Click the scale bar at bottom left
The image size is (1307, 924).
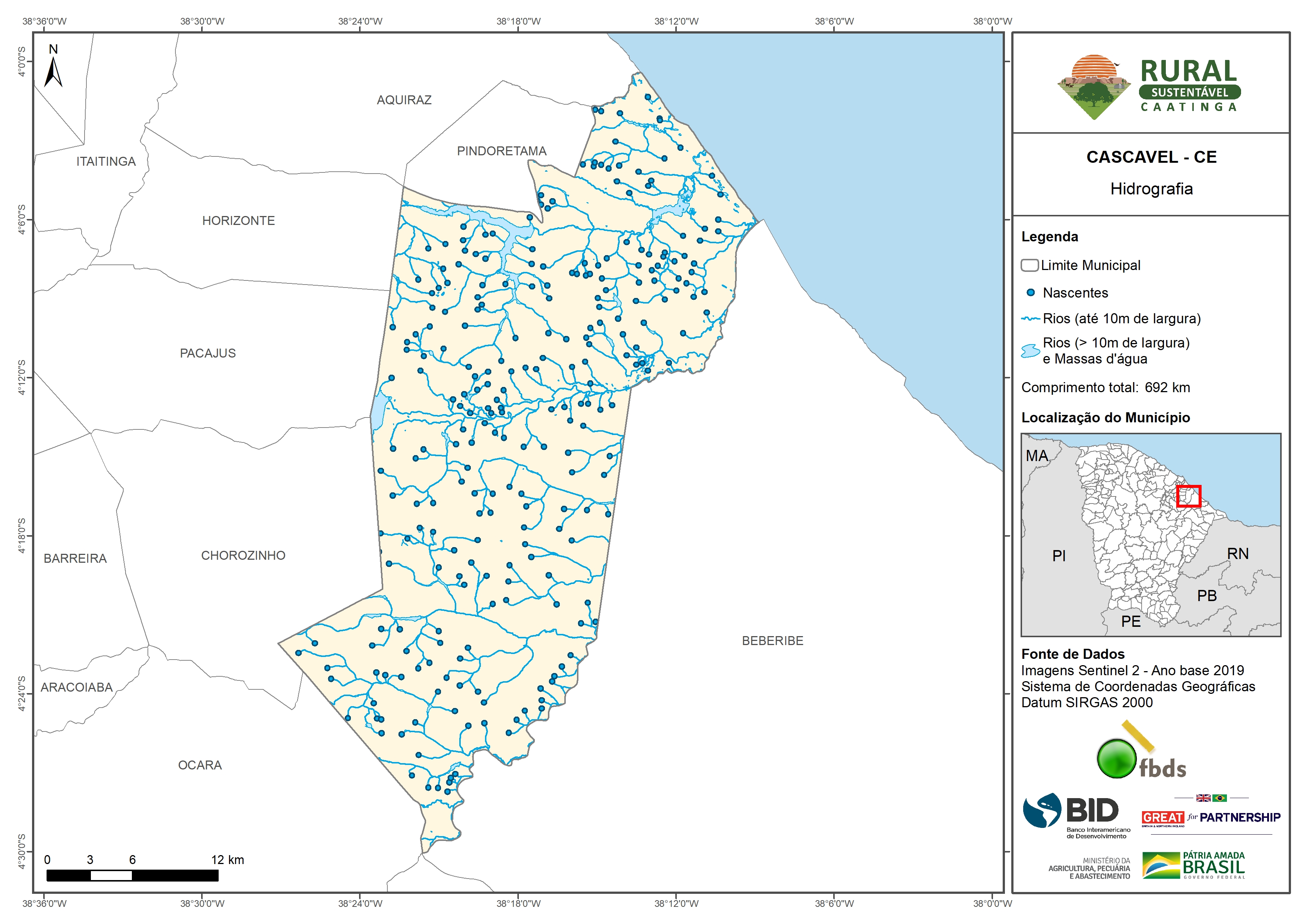coord(132,876)
